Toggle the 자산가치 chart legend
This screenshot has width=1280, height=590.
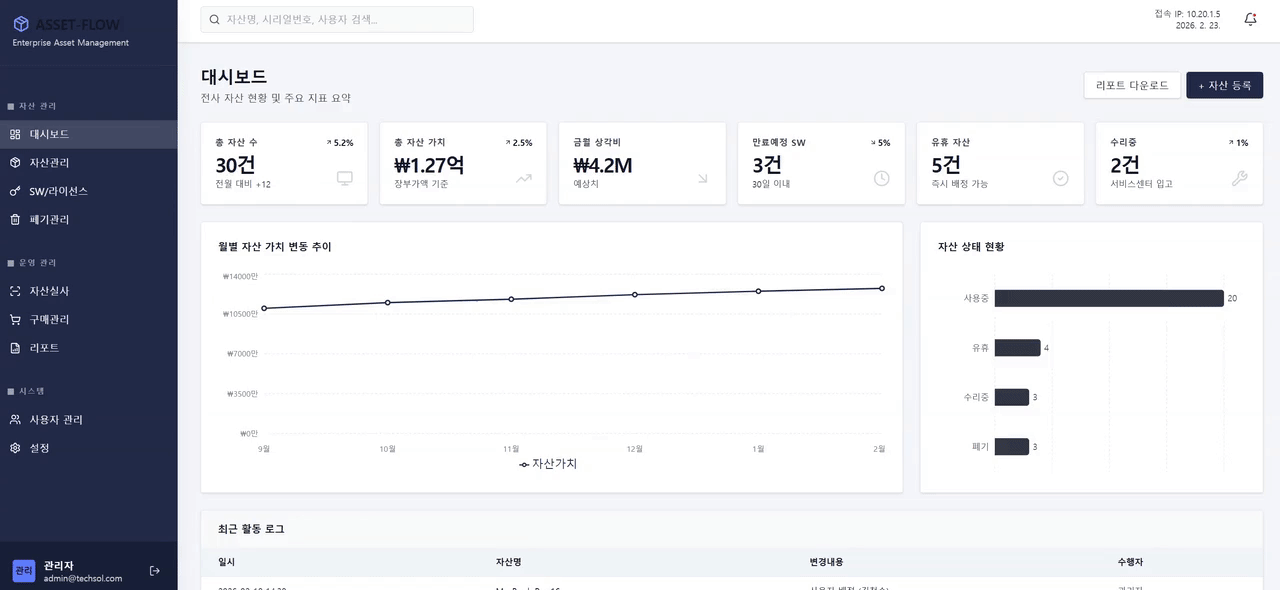[x=548, y=463]
